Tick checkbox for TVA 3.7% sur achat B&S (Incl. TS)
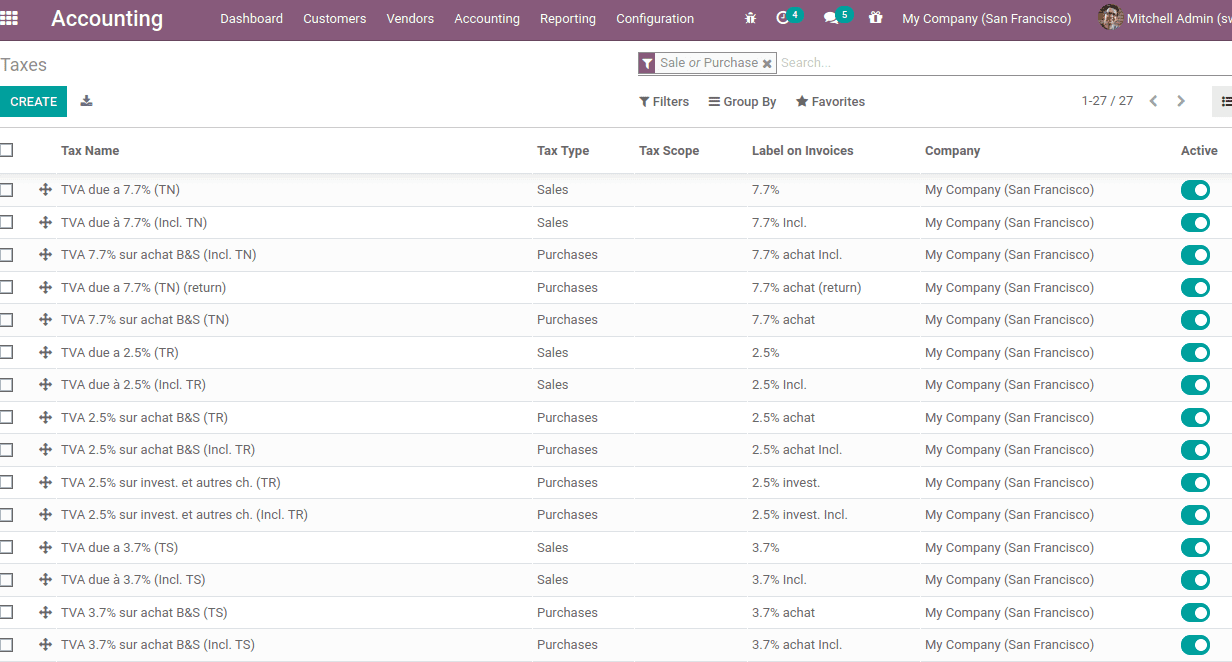Image resolution: width=1232 pixels, height=662 pixels. (x=6, y=645)
